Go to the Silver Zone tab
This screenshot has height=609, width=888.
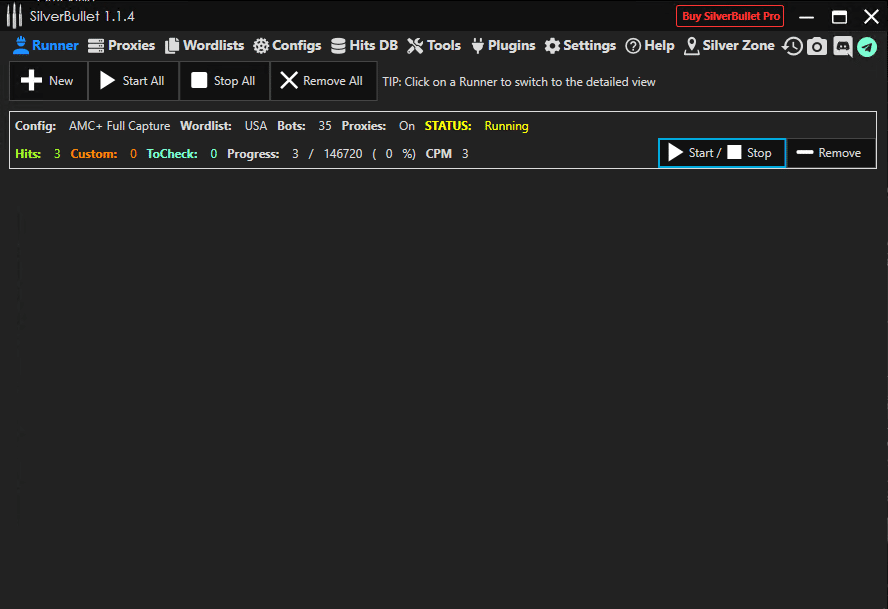(x=729, y=45)
